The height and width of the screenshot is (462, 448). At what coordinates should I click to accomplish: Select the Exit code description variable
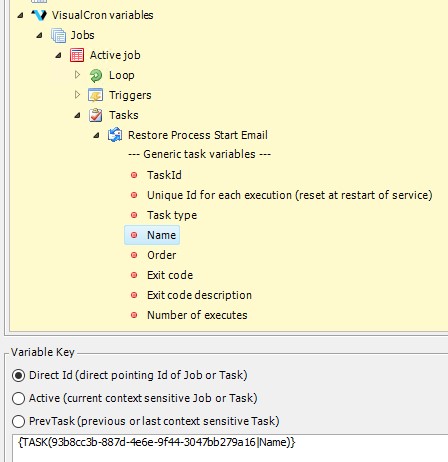click(199, 295)
